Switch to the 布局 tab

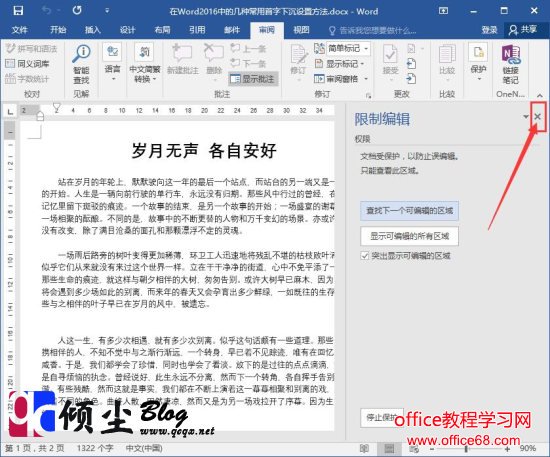(x=162, y=30)
